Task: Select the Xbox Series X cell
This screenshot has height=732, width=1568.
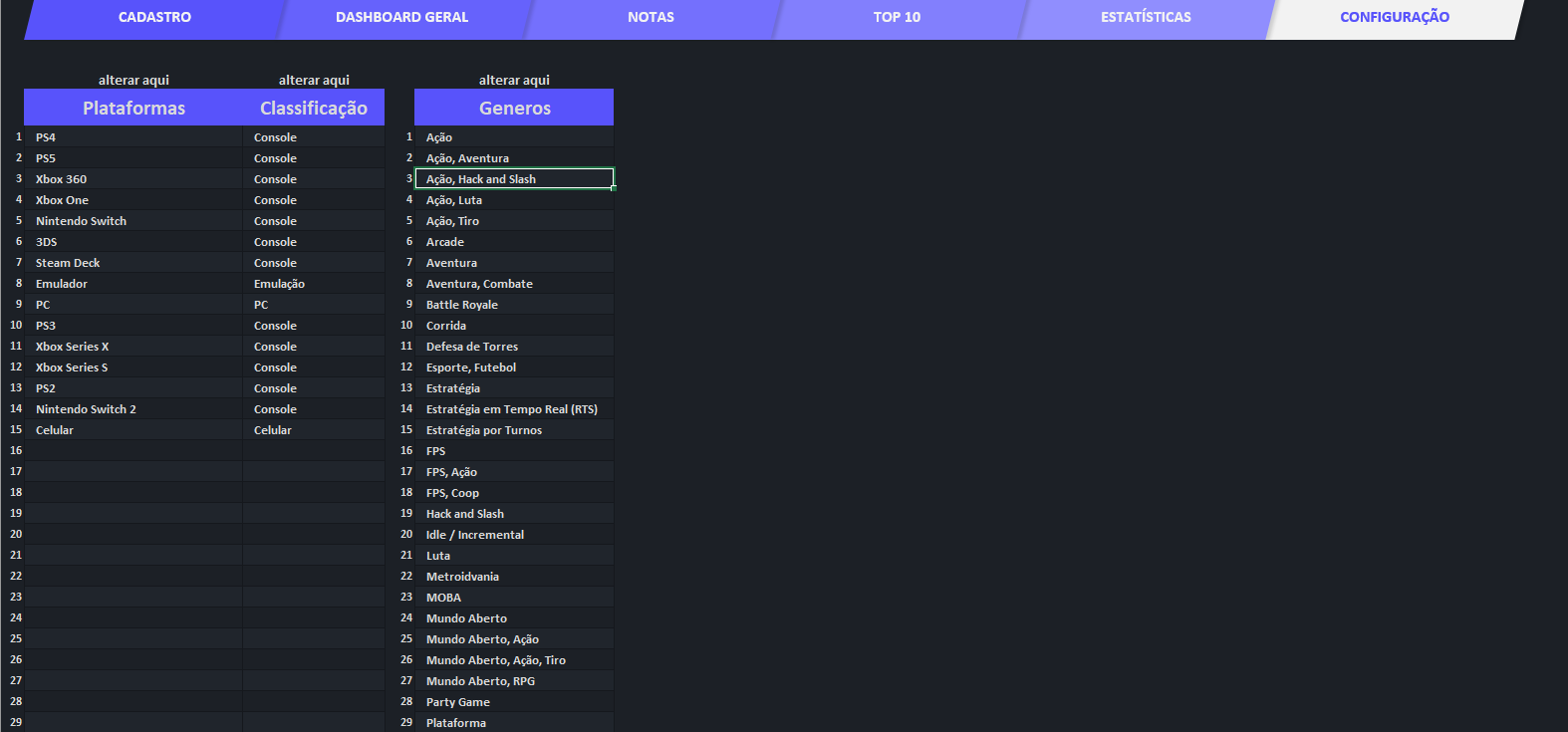Action: tap(133, 347)
